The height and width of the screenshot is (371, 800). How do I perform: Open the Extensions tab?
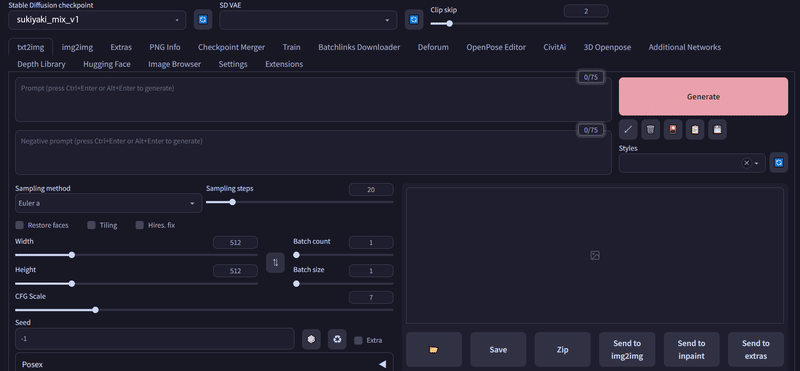click(284, 64)
